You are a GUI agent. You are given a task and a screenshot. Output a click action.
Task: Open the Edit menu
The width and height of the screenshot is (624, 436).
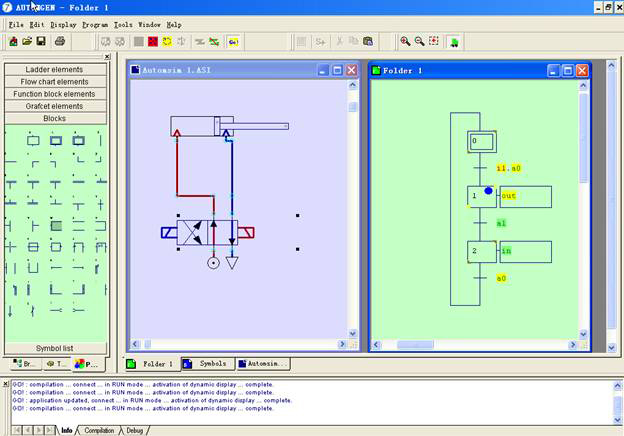pos(37,25)
